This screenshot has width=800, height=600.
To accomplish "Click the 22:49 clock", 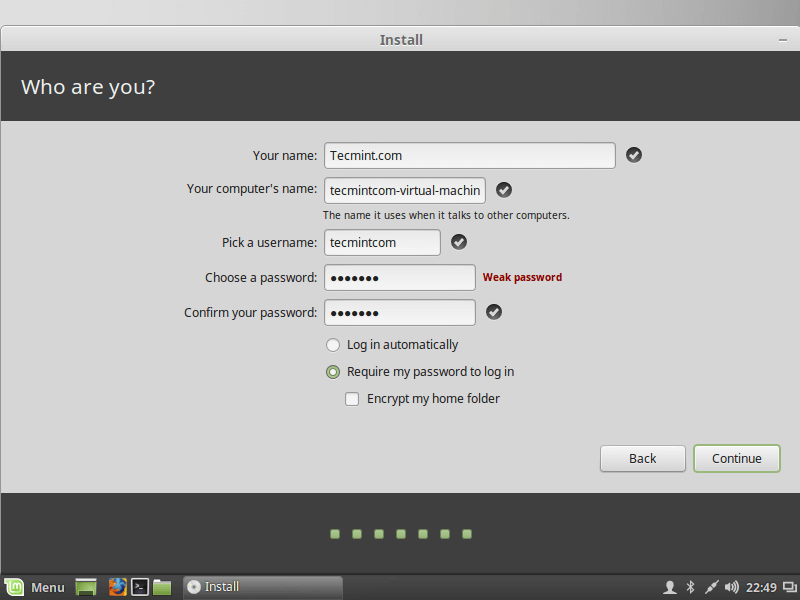I will click(x=761, y=588).
